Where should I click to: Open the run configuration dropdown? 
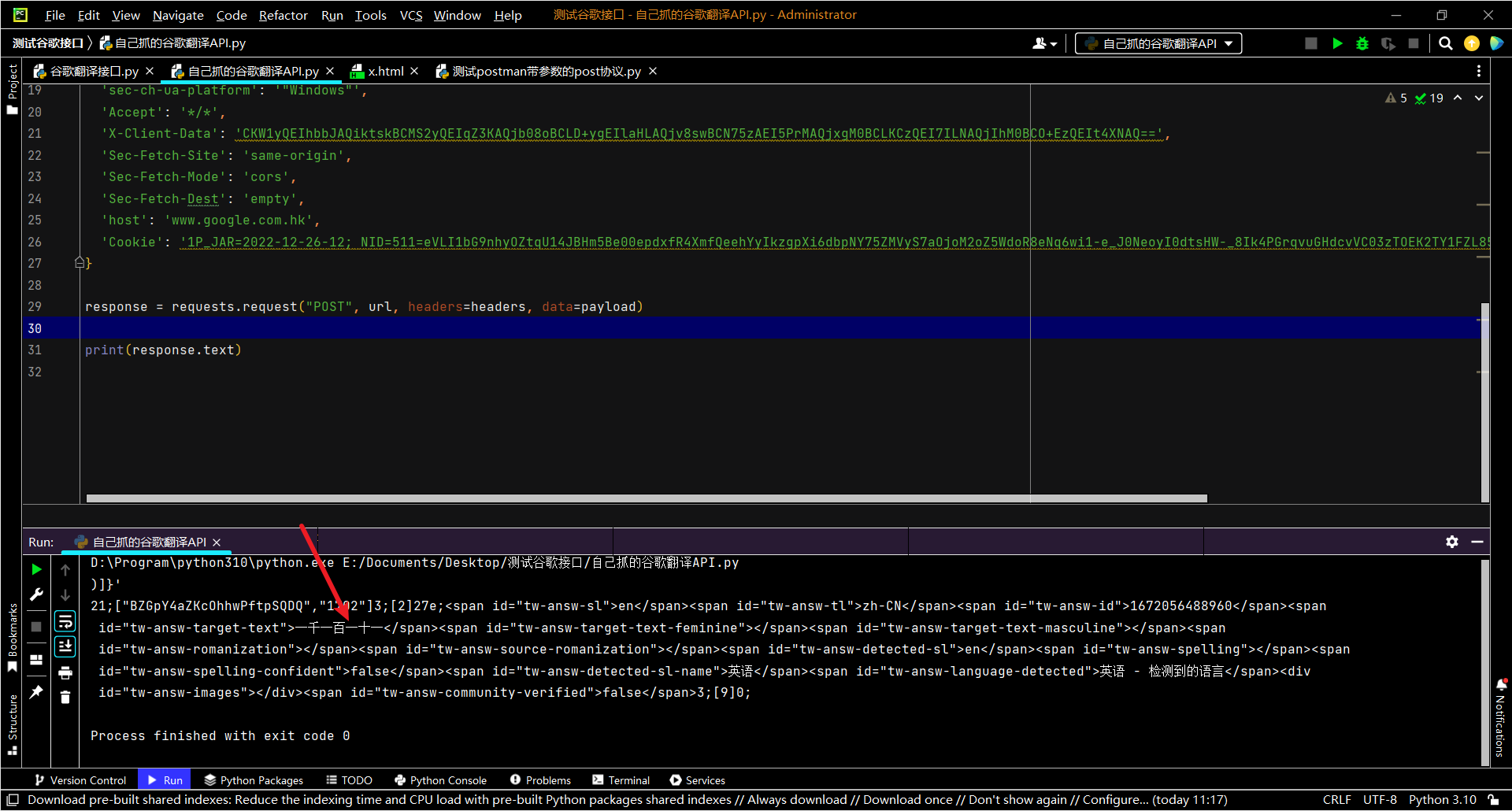coord(1158,43)
